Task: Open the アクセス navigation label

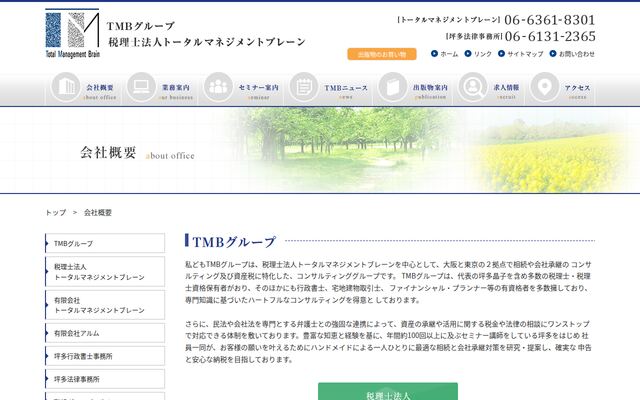Action: tap(578, 88)
